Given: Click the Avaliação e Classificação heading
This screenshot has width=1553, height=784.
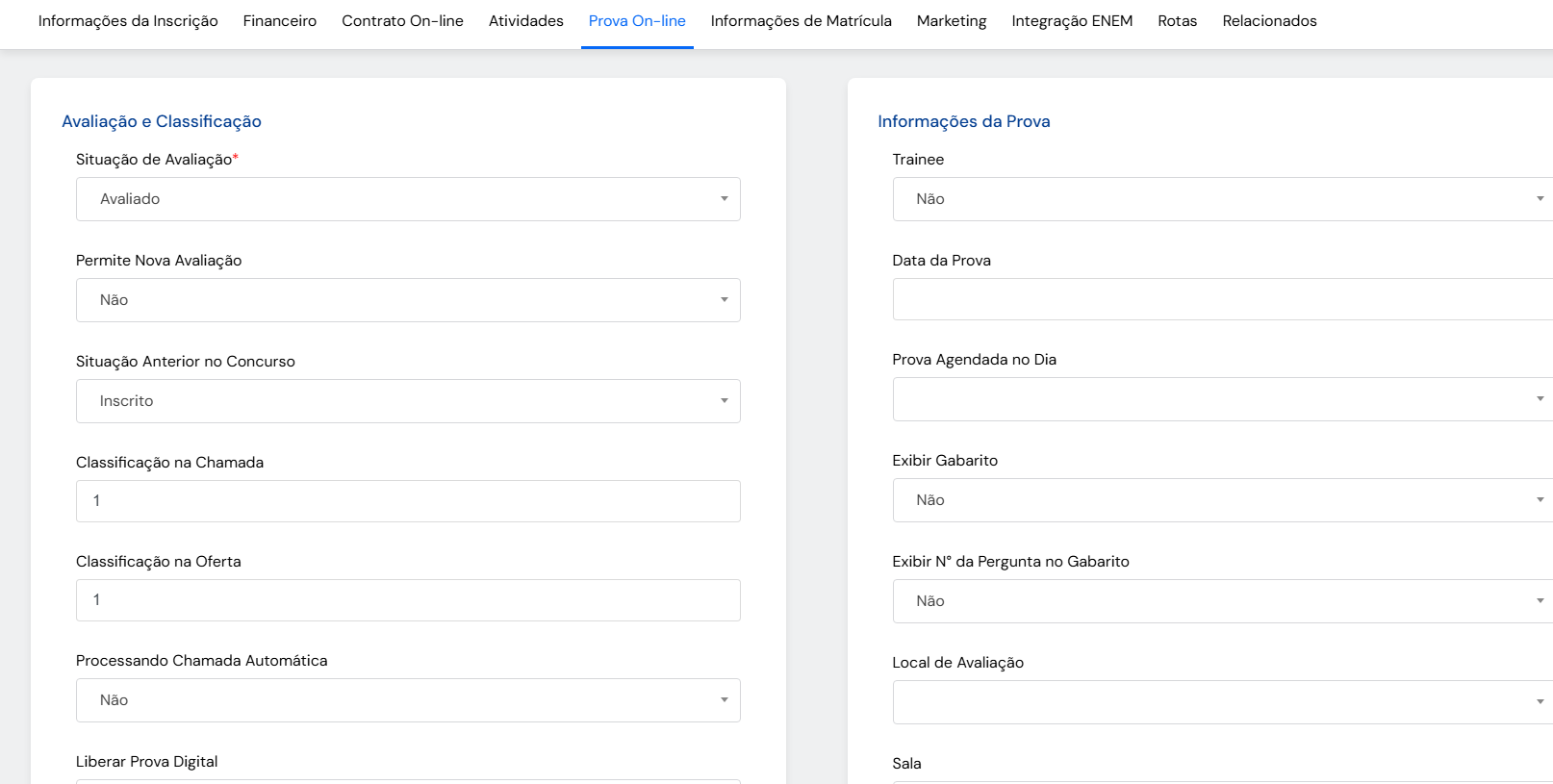Looking at the screenshot, I should coord(162,121).
